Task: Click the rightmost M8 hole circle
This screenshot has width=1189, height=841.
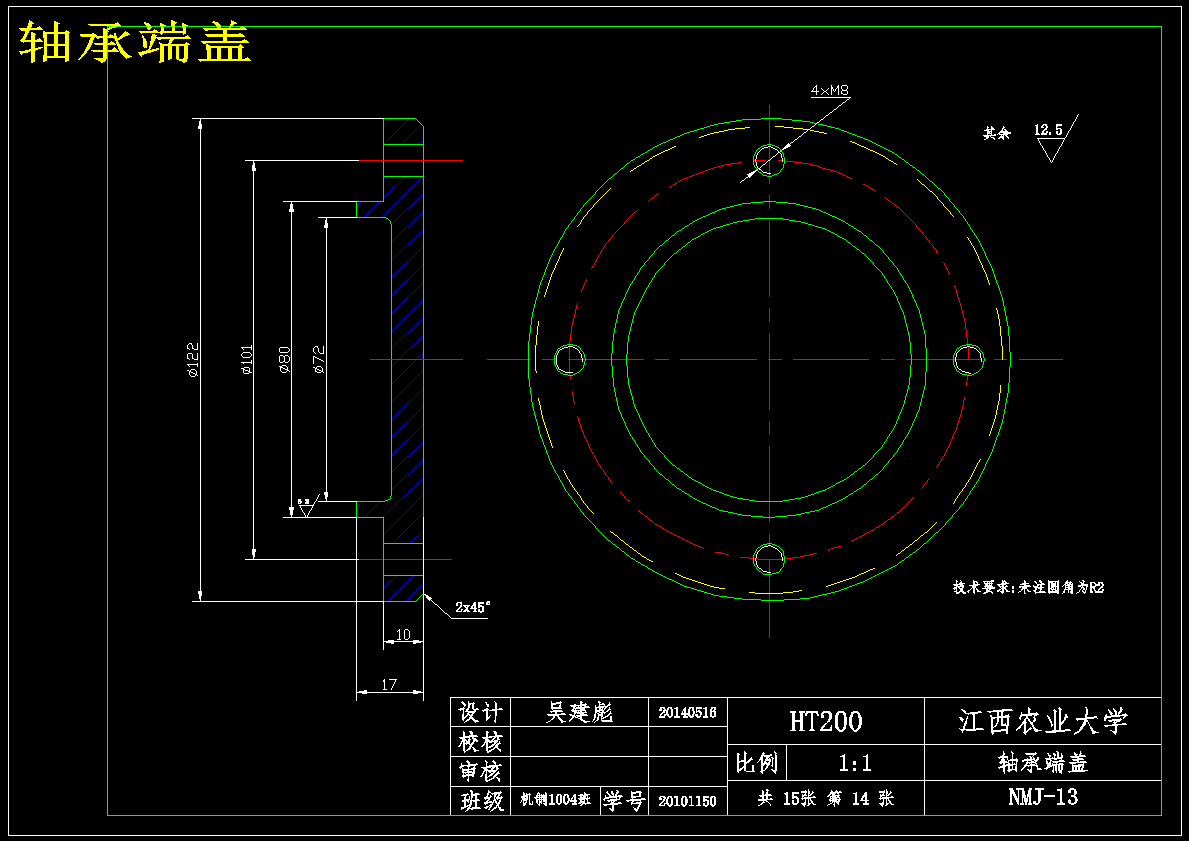Action: 968,359
